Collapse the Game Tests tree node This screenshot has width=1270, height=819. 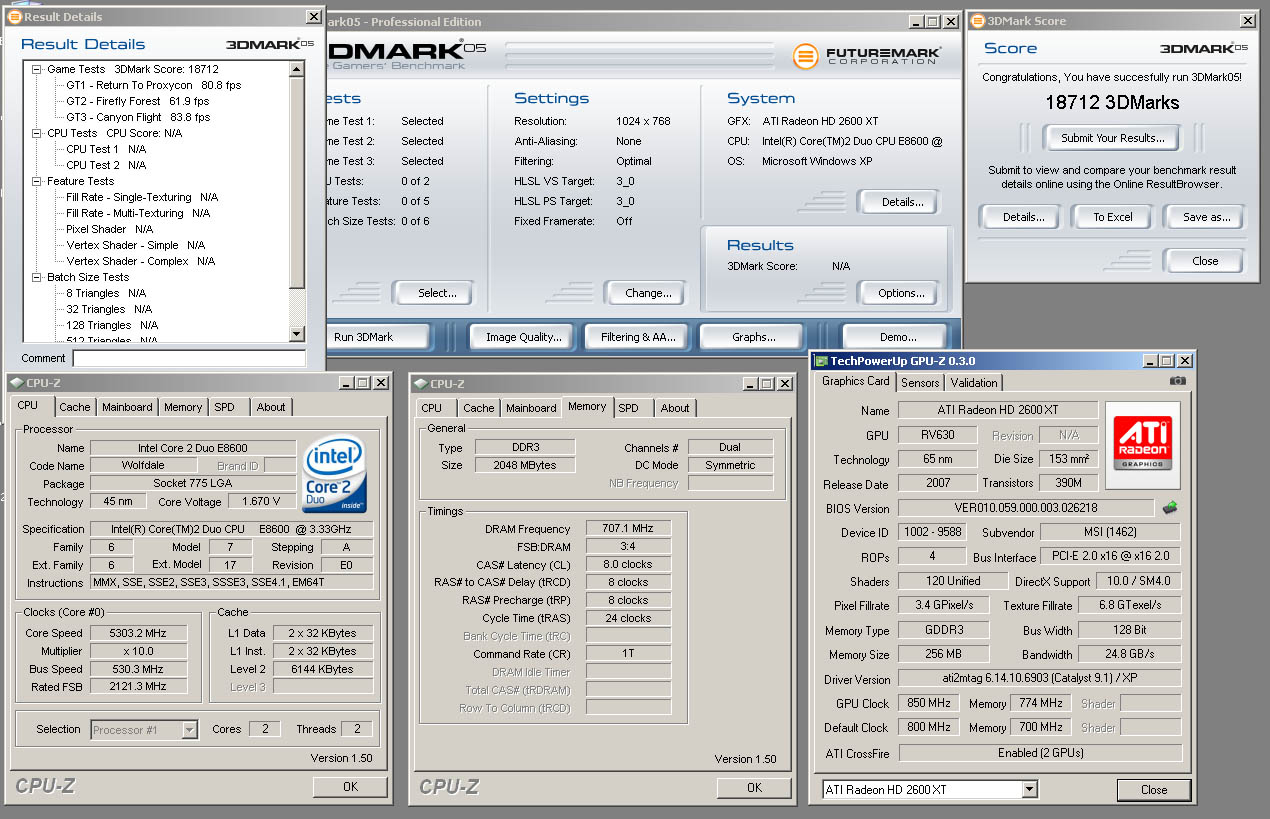tap(37, 69)
